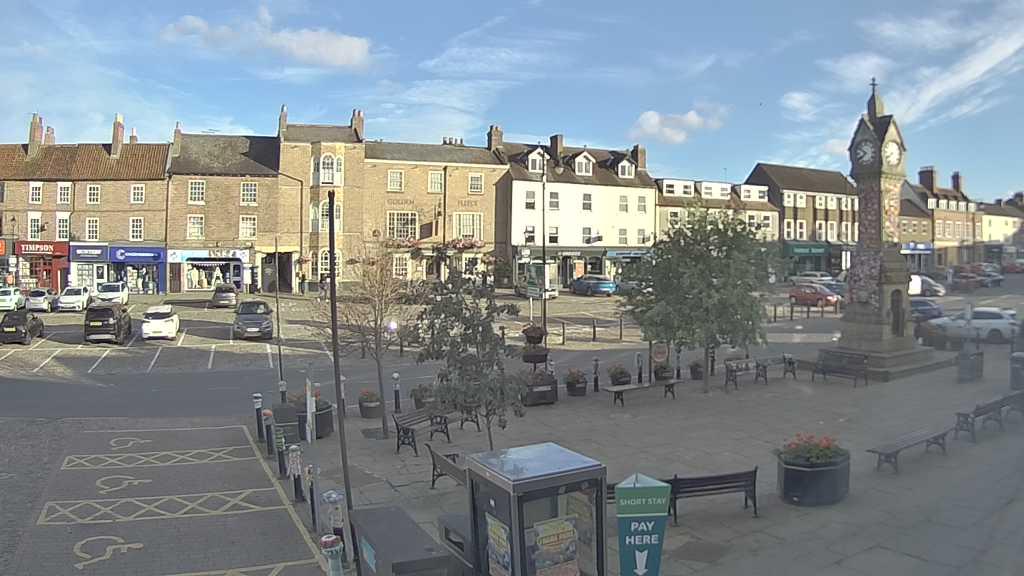Click the TIMPSON shop sign

point(40,248)
